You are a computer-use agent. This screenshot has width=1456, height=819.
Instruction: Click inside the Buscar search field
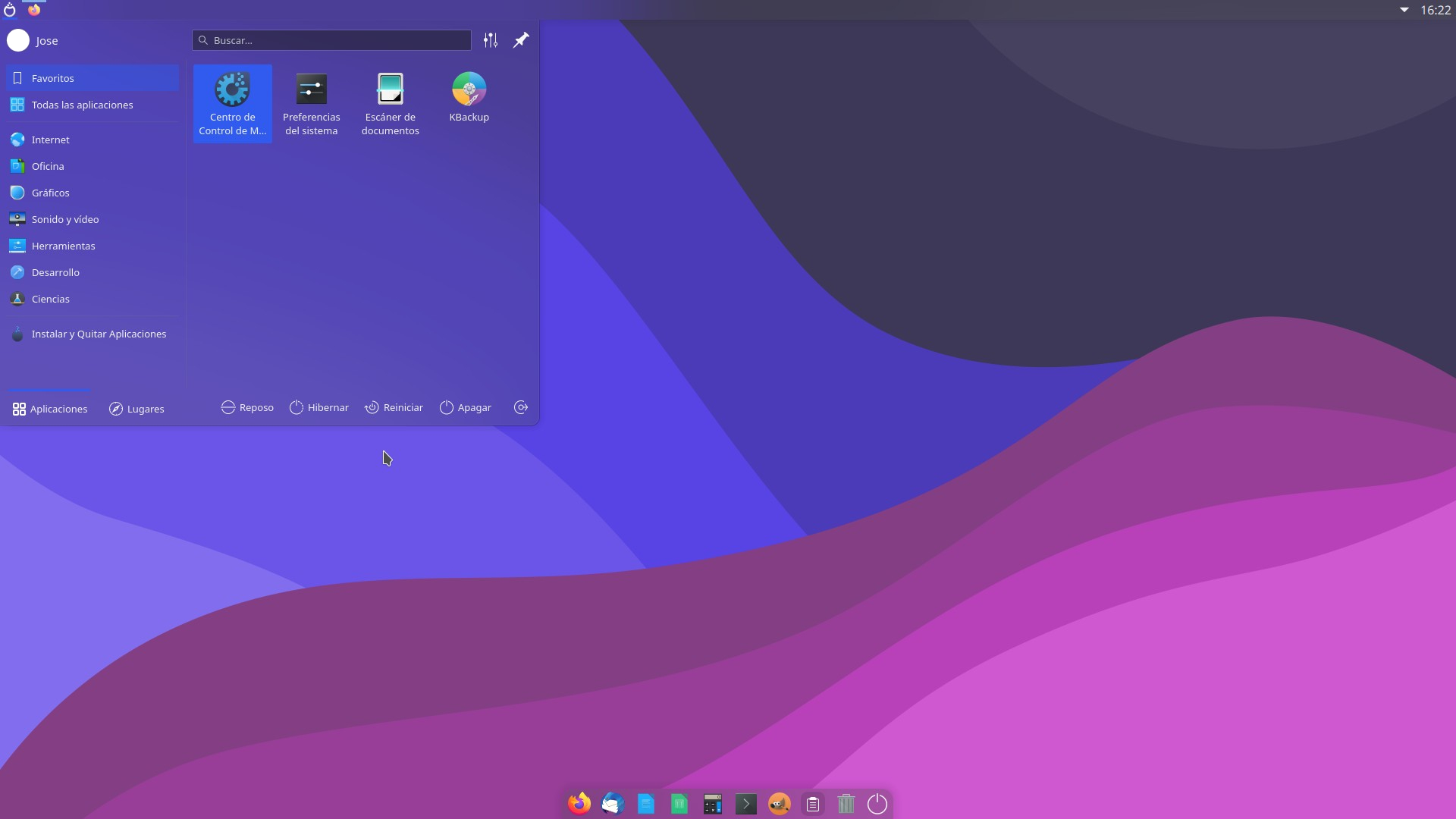coord(331,40)
